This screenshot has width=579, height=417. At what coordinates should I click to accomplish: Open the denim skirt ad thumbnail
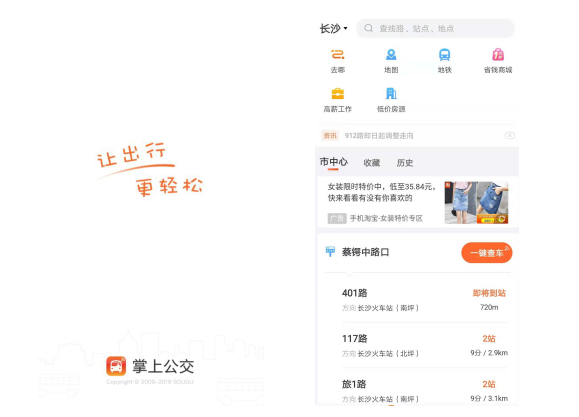pos(476,202)
